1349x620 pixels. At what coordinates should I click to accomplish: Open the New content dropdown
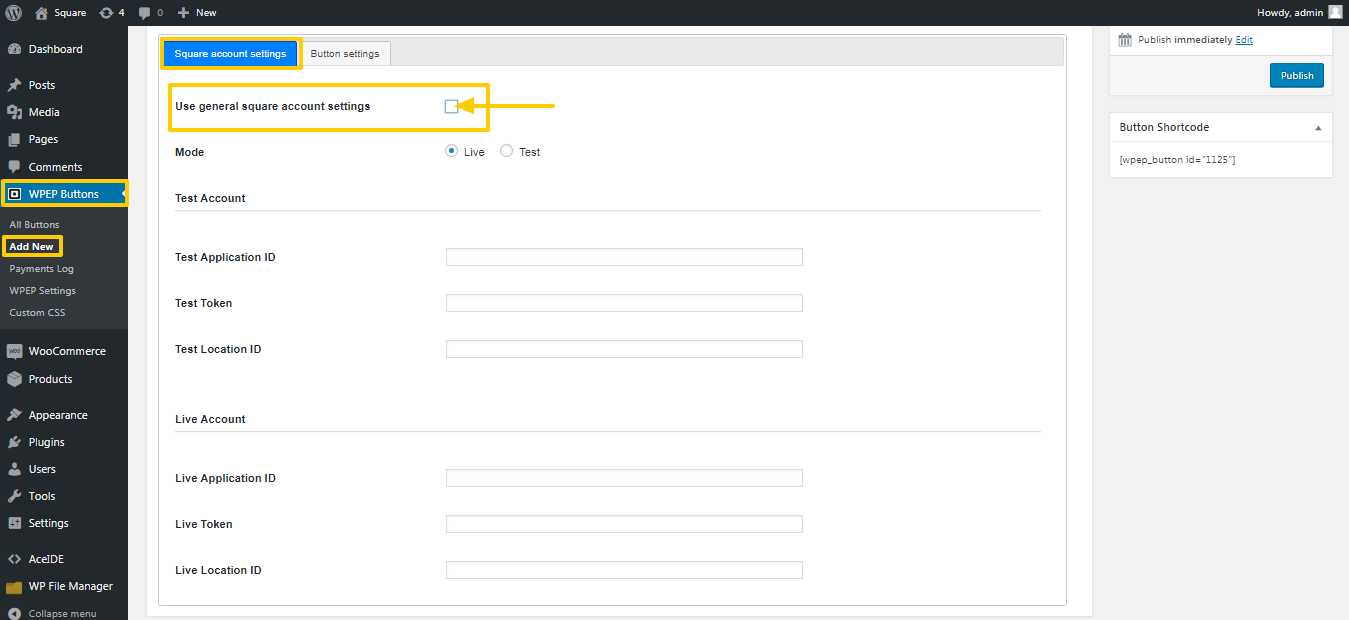click(x=197, y=12)
